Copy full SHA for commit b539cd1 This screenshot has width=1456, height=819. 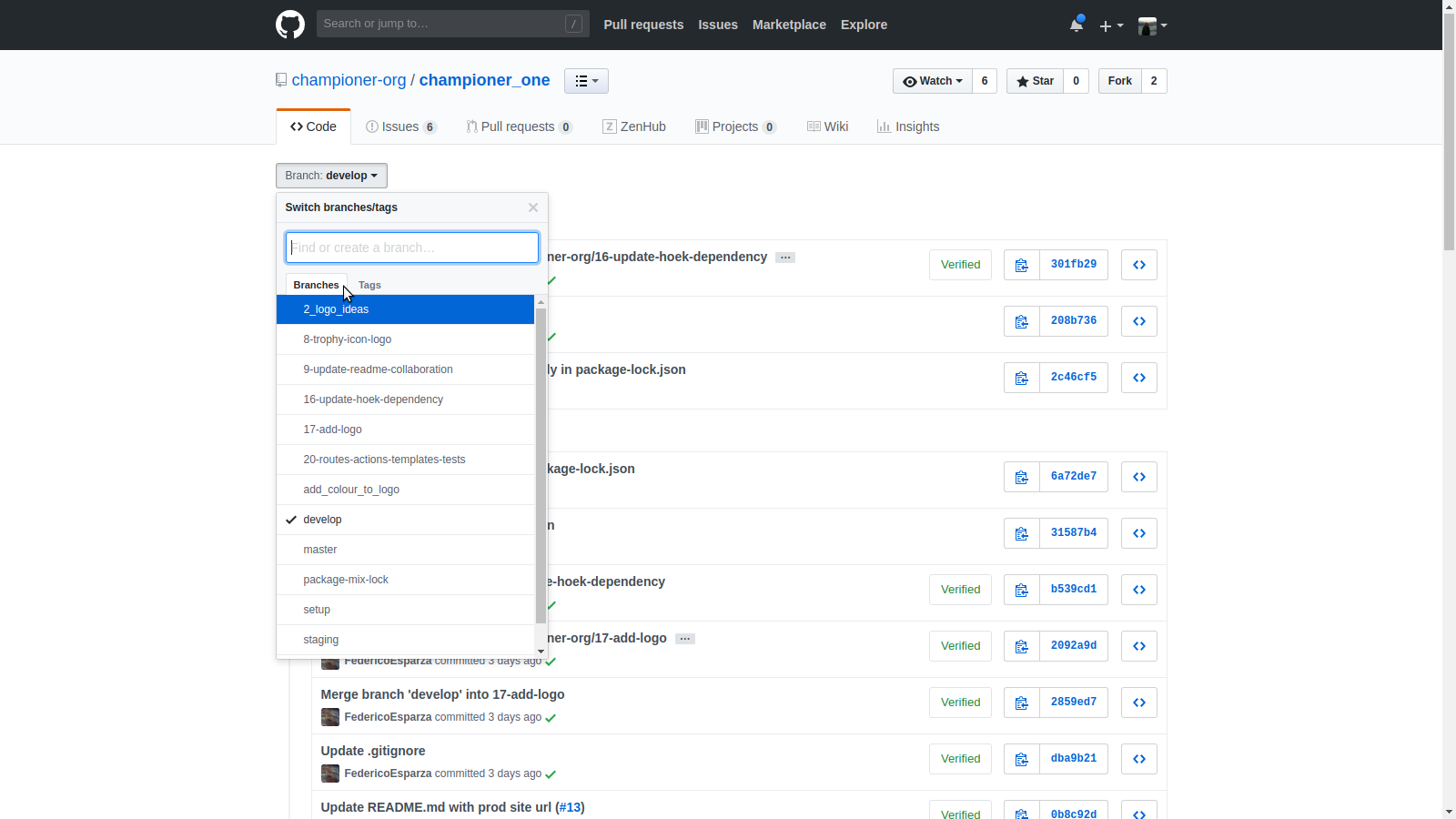pos(1022,590)
